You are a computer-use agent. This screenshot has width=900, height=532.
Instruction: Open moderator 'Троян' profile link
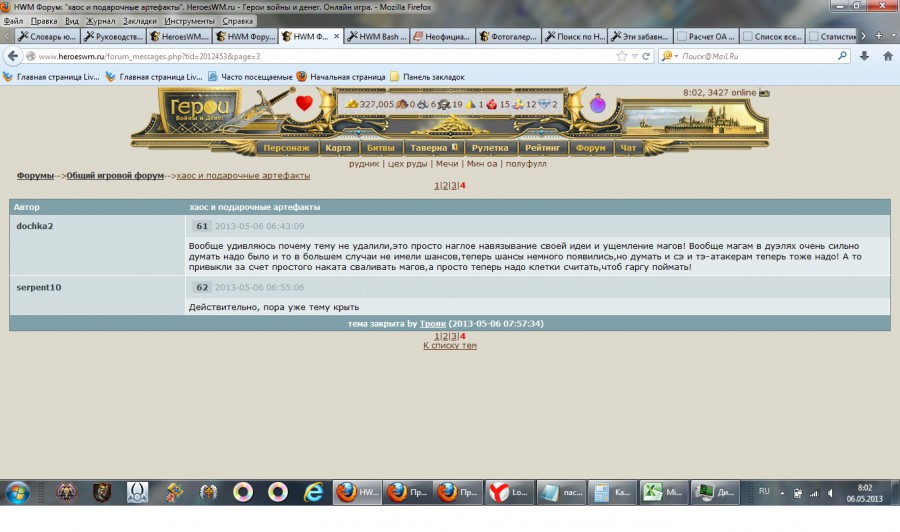pyautogui.click(x=432, y=324)
